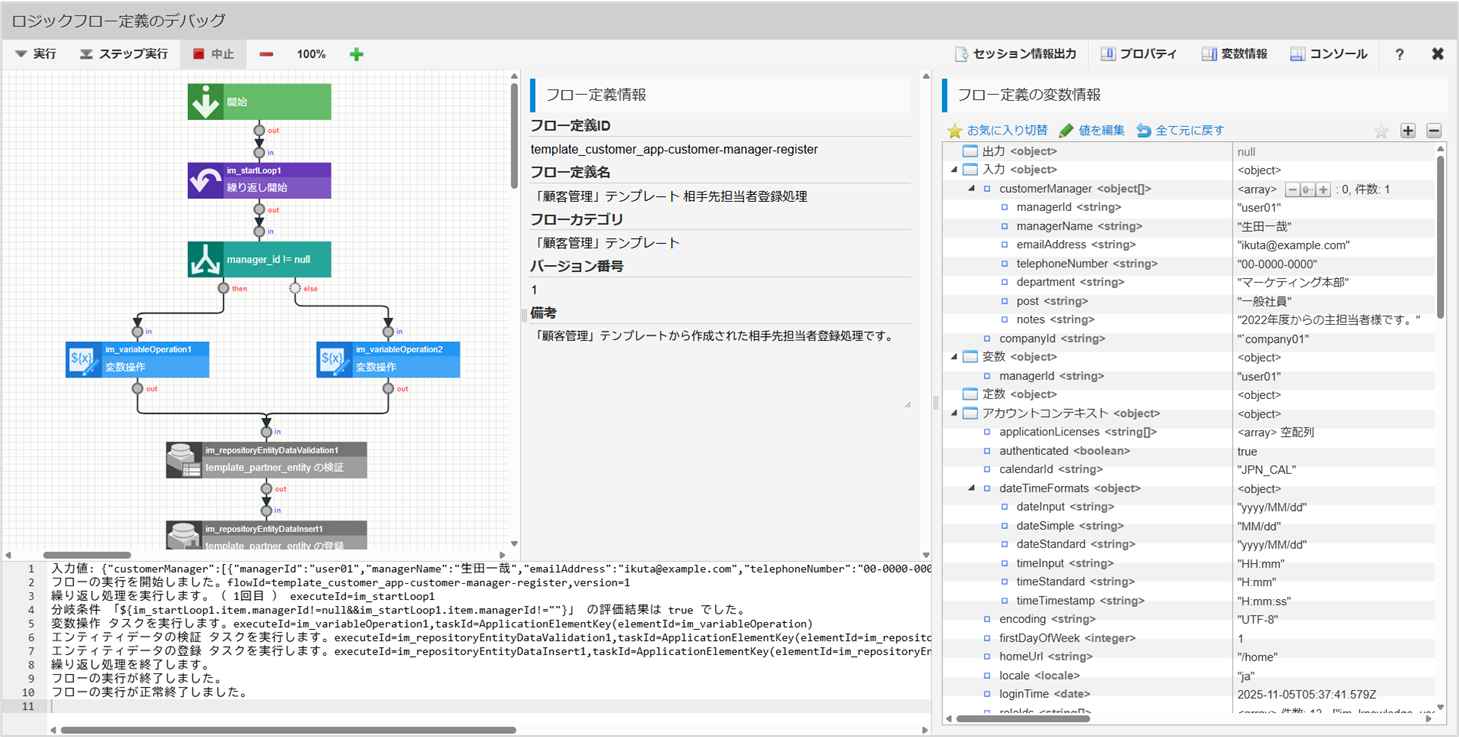Image resolution: width=1459 pixels, height=737 pixels.
Task: Click the collapse-all minus icon in variables panel
Action: [x=1433, y=131]
